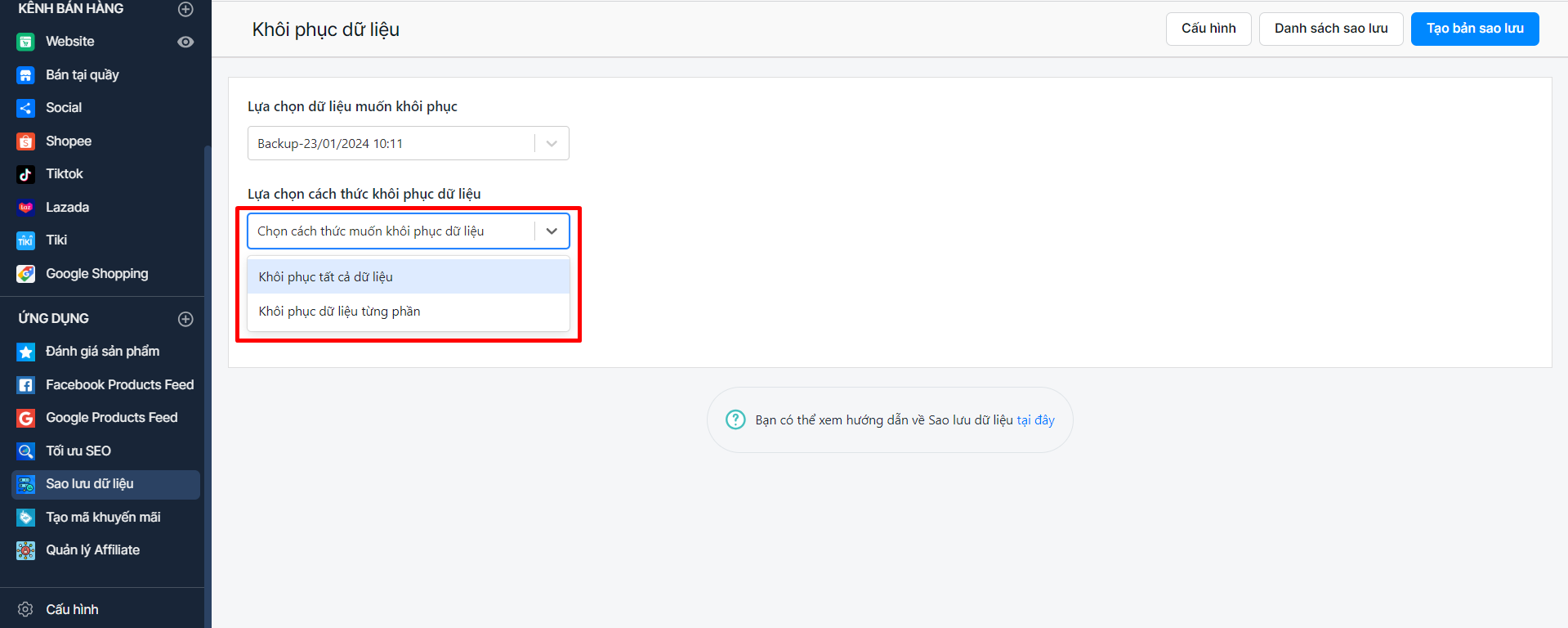Click the star icon for Đánh giá sản phẩm
The height and width of the screenshot is (628, 1568).
coord(26,352)
